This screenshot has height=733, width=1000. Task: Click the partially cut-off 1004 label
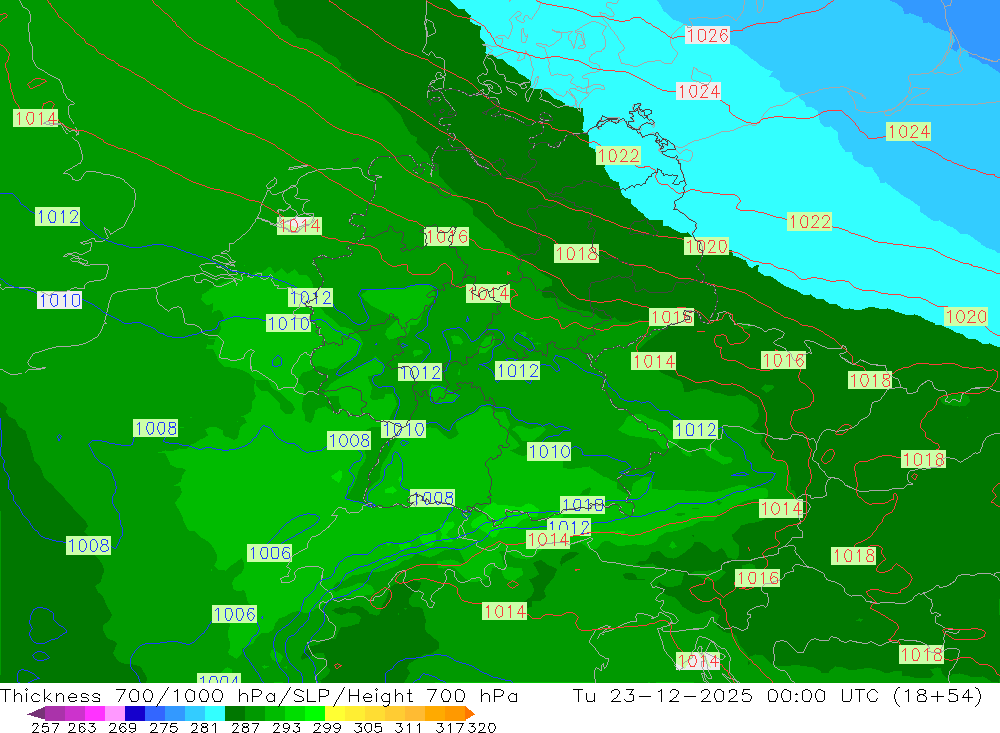pos(219,678)
